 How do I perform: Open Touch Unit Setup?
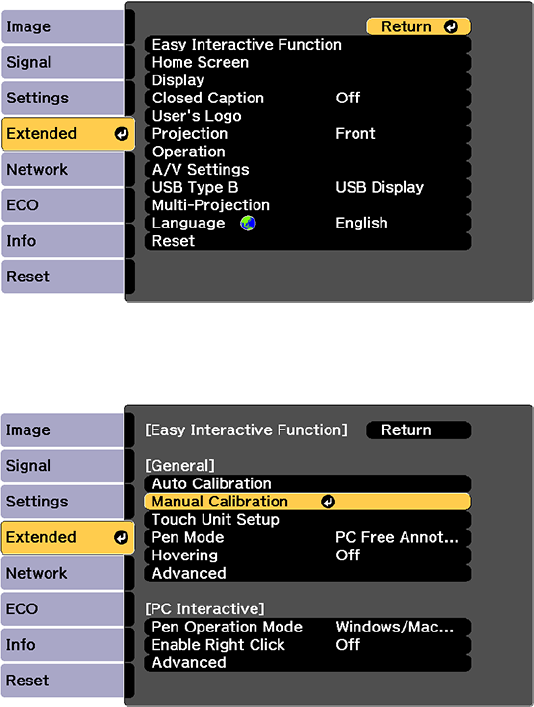pyautogui.click(x=308, y=519)
